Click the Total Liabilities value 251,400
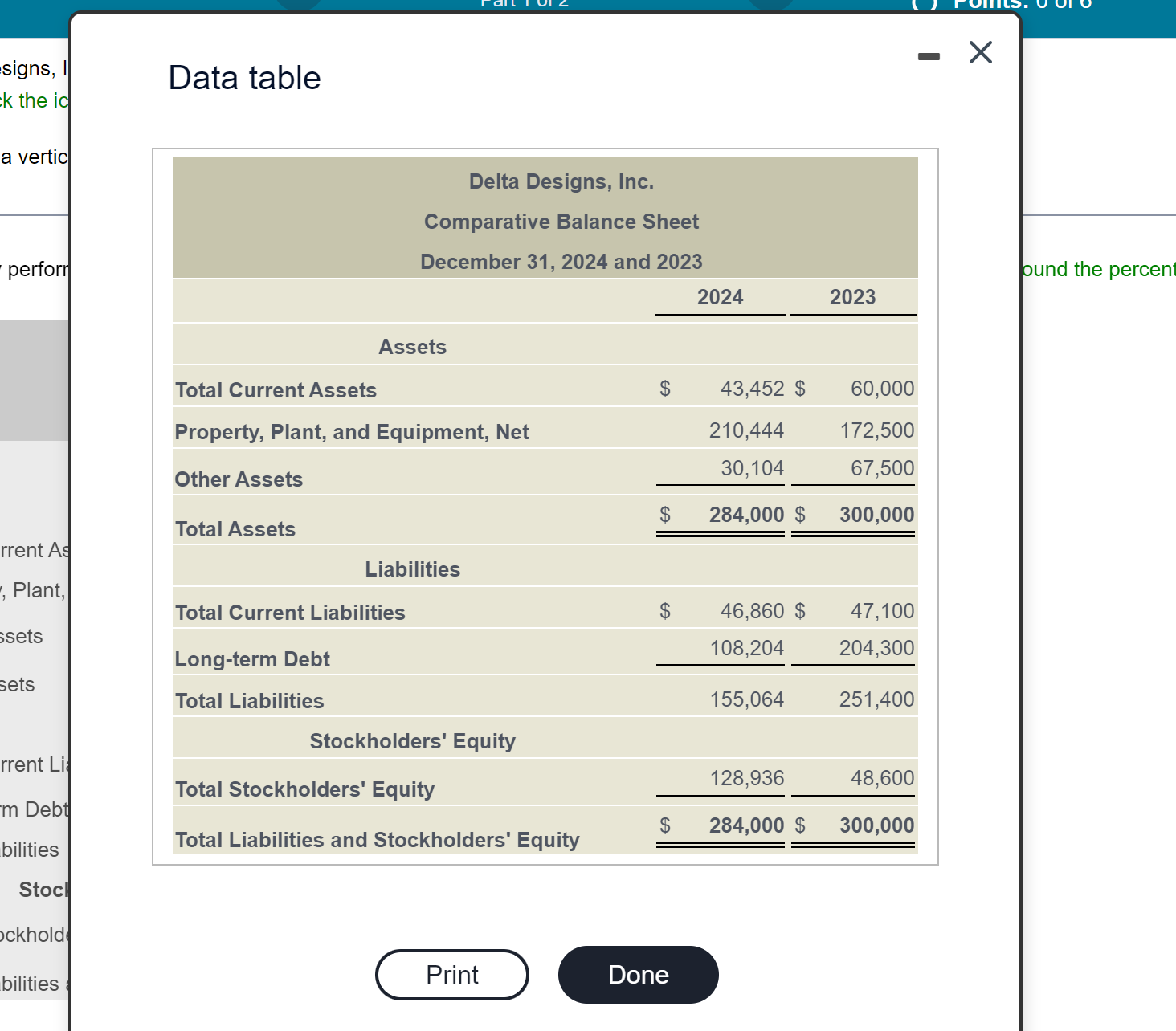Image resolution: width=1176 pixels, height=1031 pixels. 876,699
